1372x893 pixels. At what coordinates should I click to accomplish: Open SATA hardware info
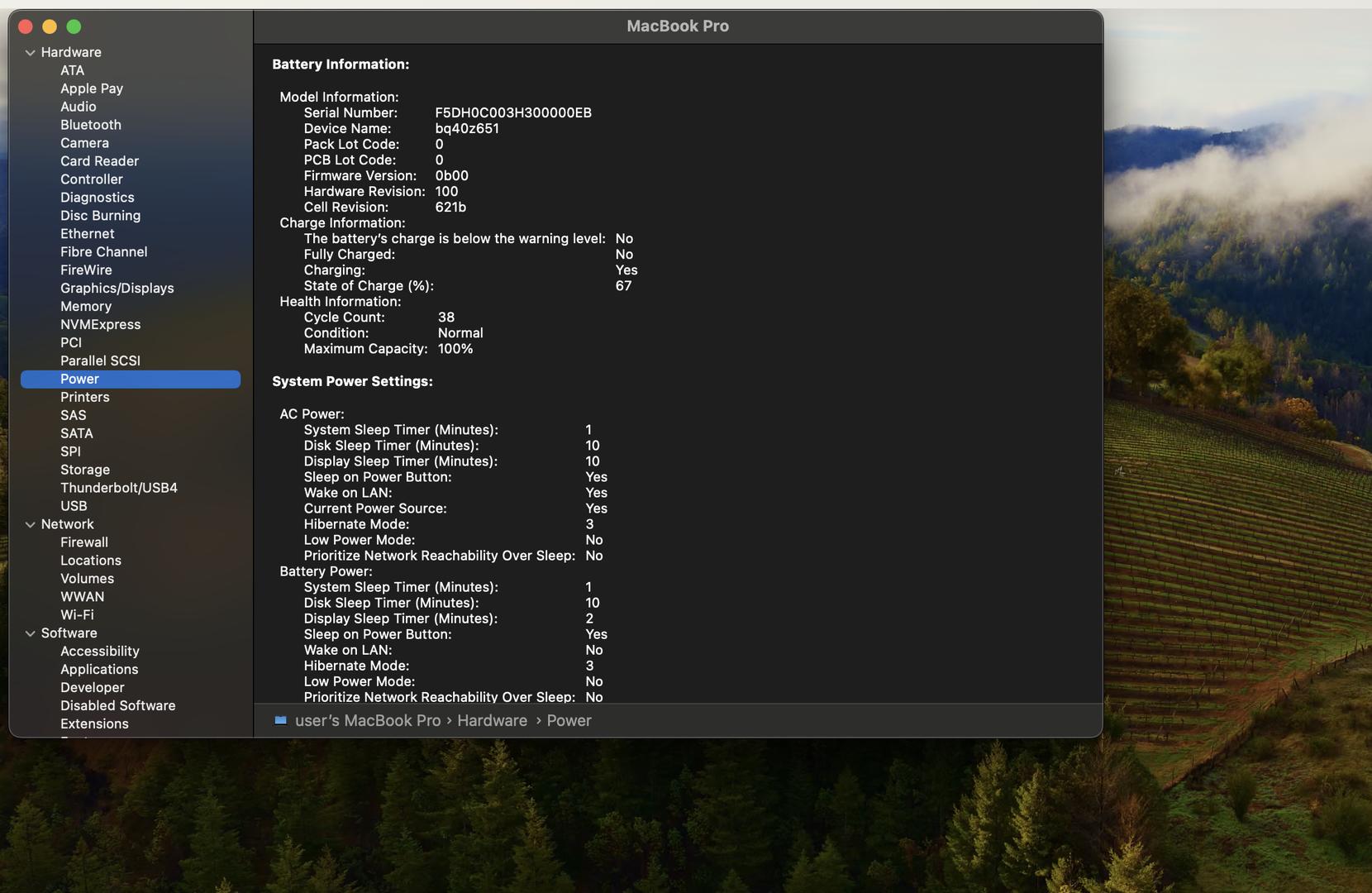pyautogui.click(x=77, y=434)
